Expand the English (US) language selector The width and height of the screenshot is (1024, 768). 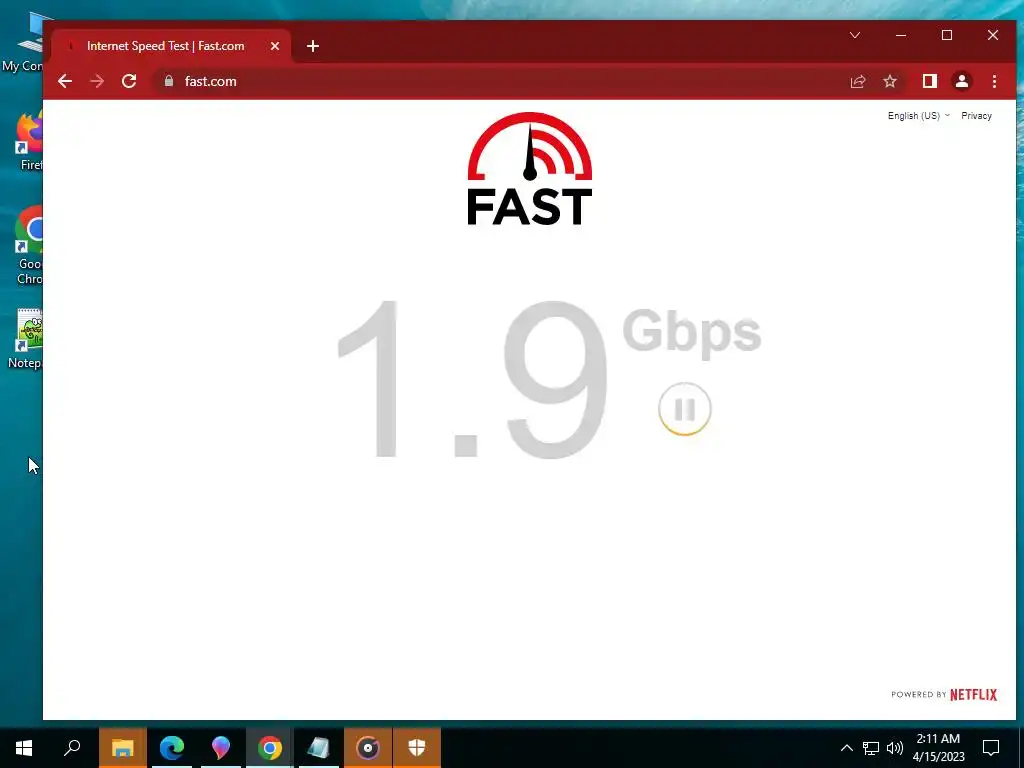point(918,116)
